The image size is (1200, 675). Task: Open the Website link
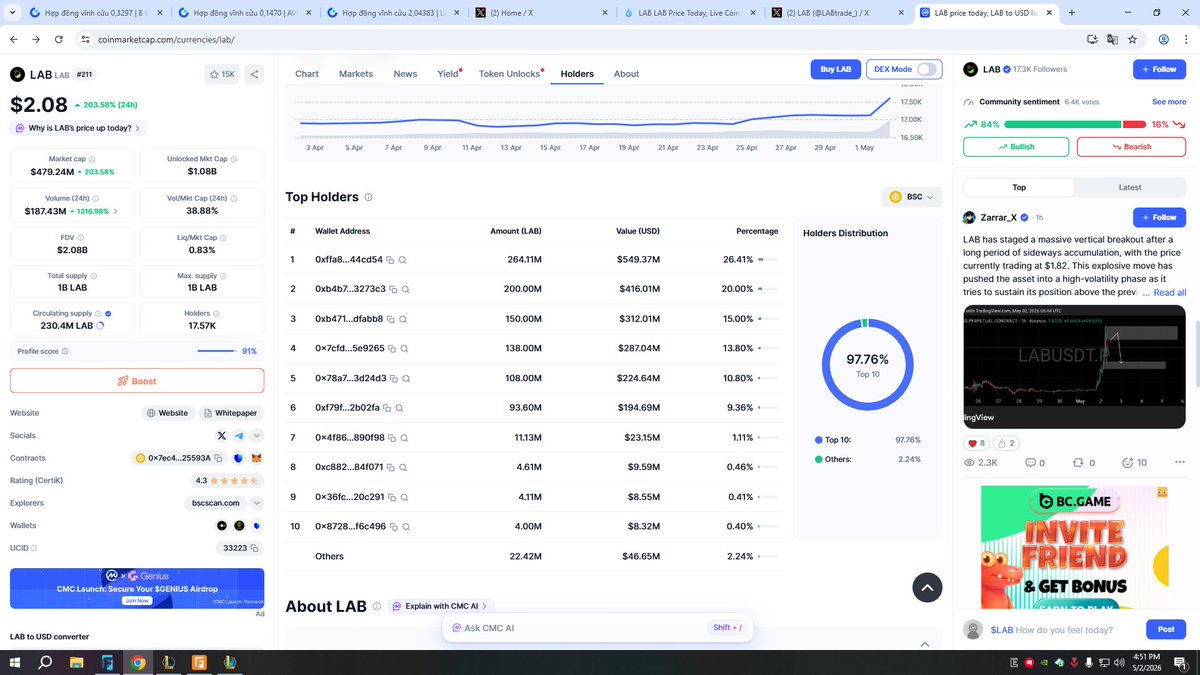167,413
